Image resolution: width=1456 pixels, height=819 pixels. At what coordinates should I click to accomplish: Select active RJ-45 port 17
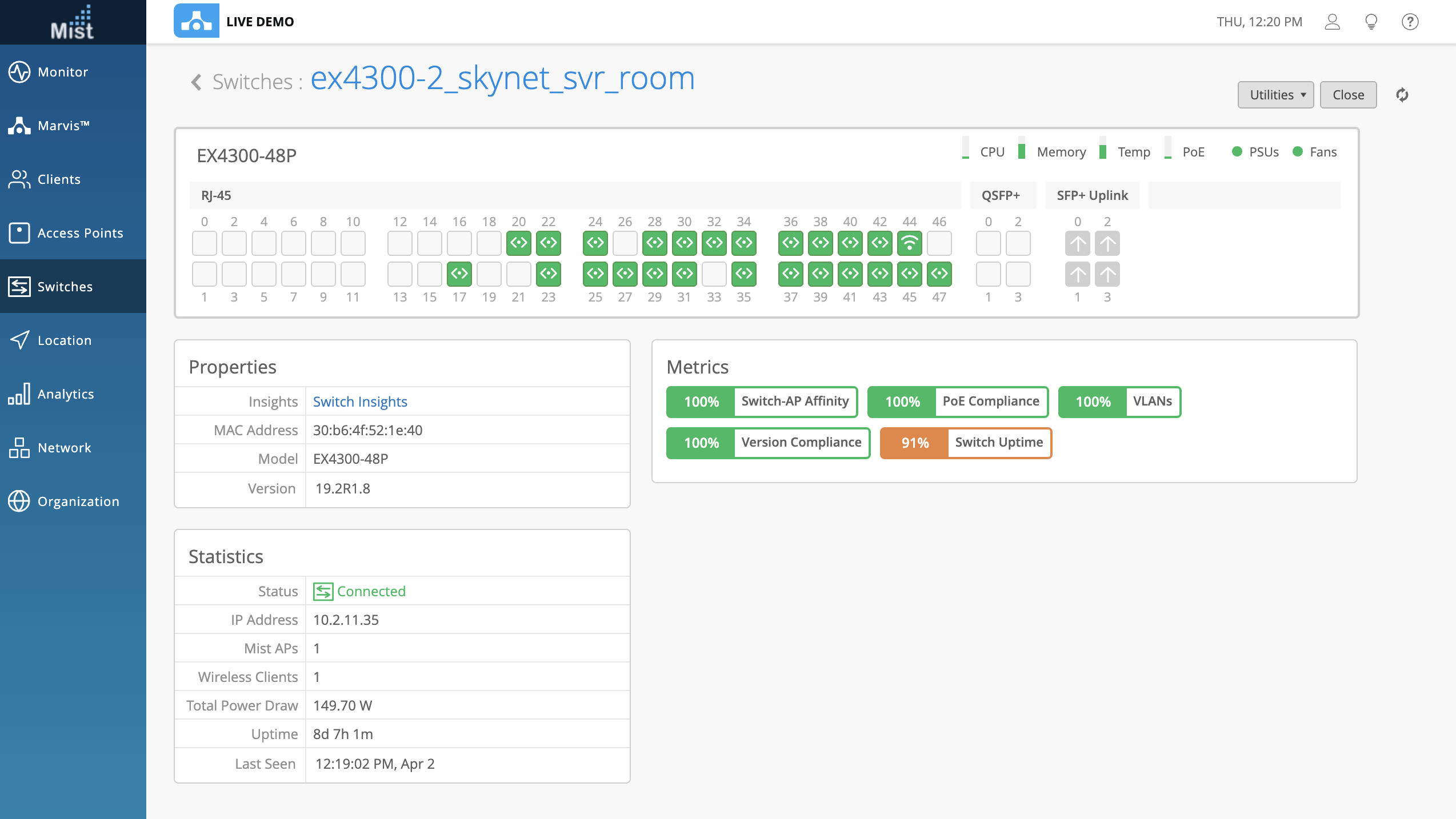click(459, 274)
